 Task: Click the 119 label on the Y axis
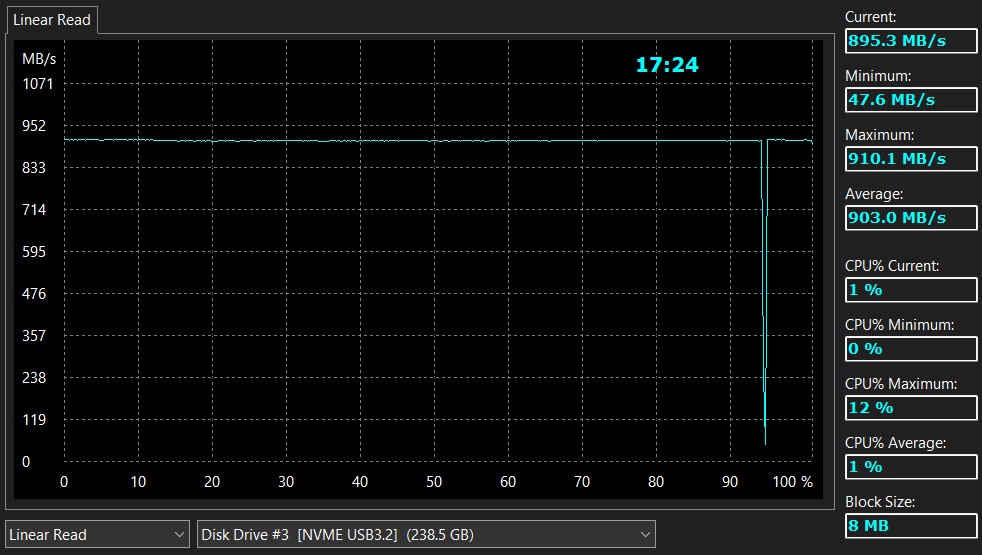pos(34,420)
